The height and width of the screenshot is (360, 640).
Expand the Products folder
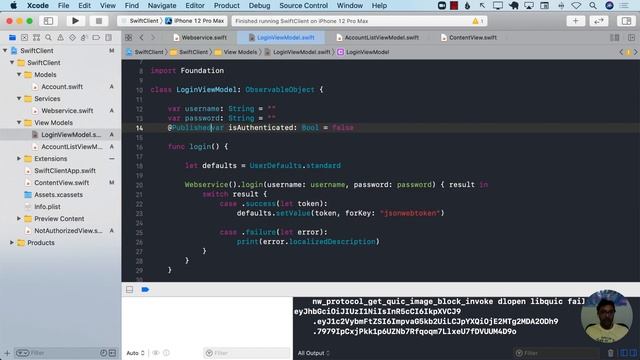(12, 242)
